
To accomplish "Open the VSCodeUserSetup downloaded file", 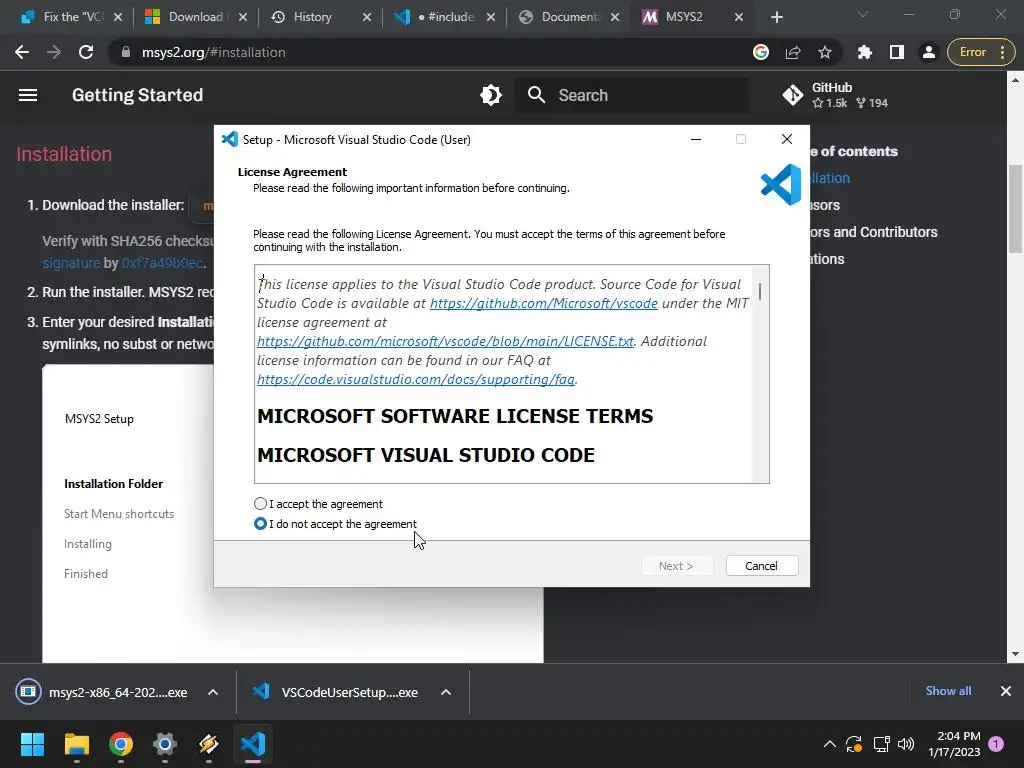I will 336,692.
